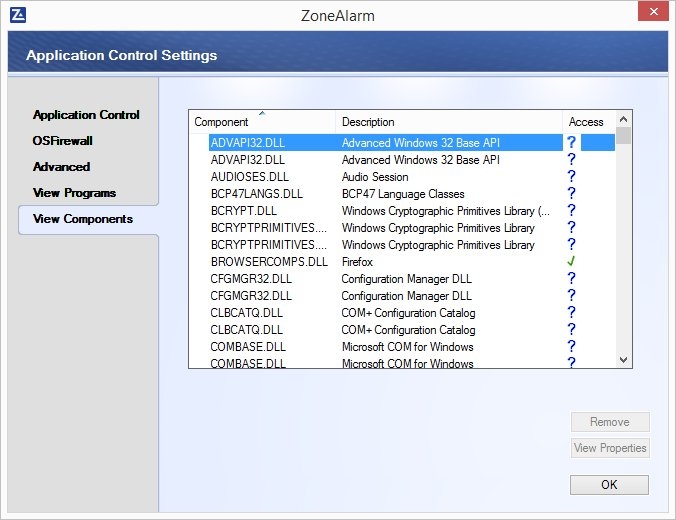Select the AUDIOSES.DLL component
This screenshot has width=676, height=520.
pos(250,177)
